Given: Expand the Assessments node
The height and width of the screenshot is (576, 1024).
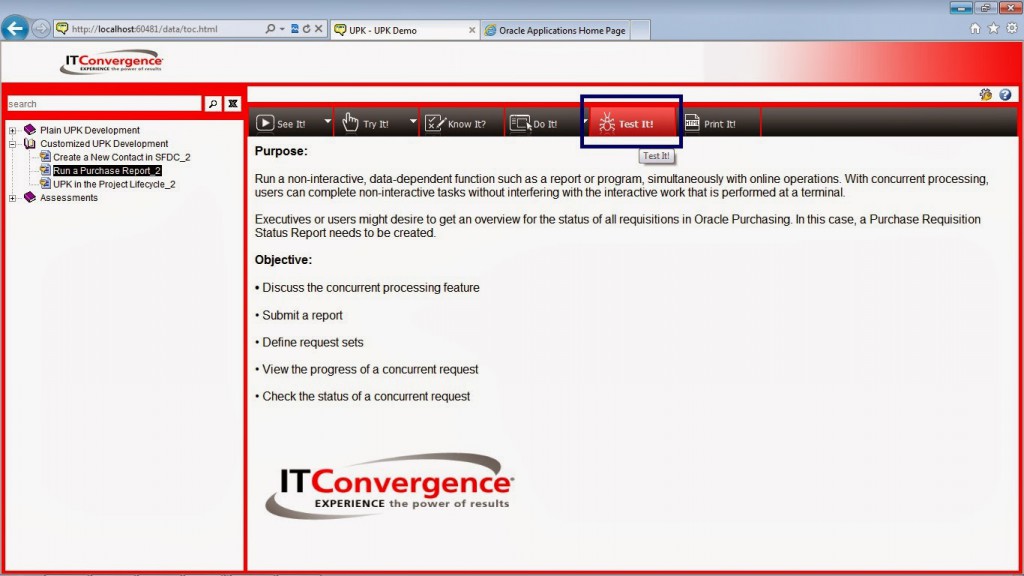Looking at the screenshot, I should click(x=12, y=198).
